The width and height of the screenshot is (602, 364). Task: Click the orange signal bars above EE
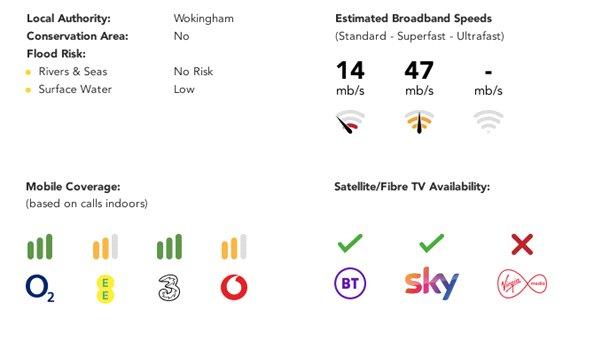105,247
